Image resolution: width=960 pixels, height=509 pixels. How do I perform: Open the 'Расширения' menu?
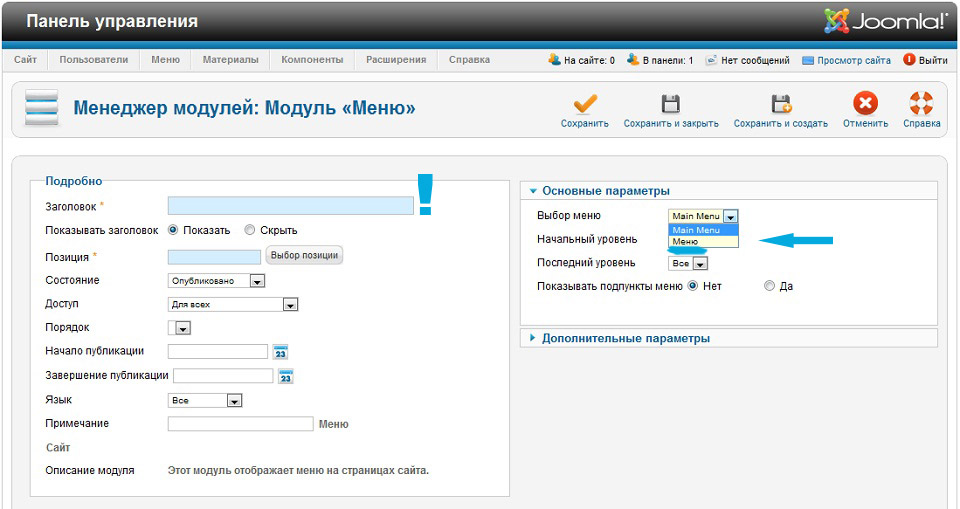click(395, 60)
